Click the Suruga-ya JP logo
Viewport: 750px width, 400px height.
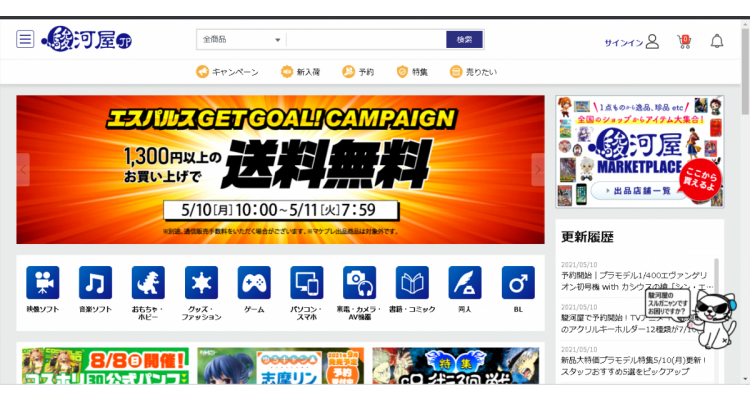tap(87, 39)
